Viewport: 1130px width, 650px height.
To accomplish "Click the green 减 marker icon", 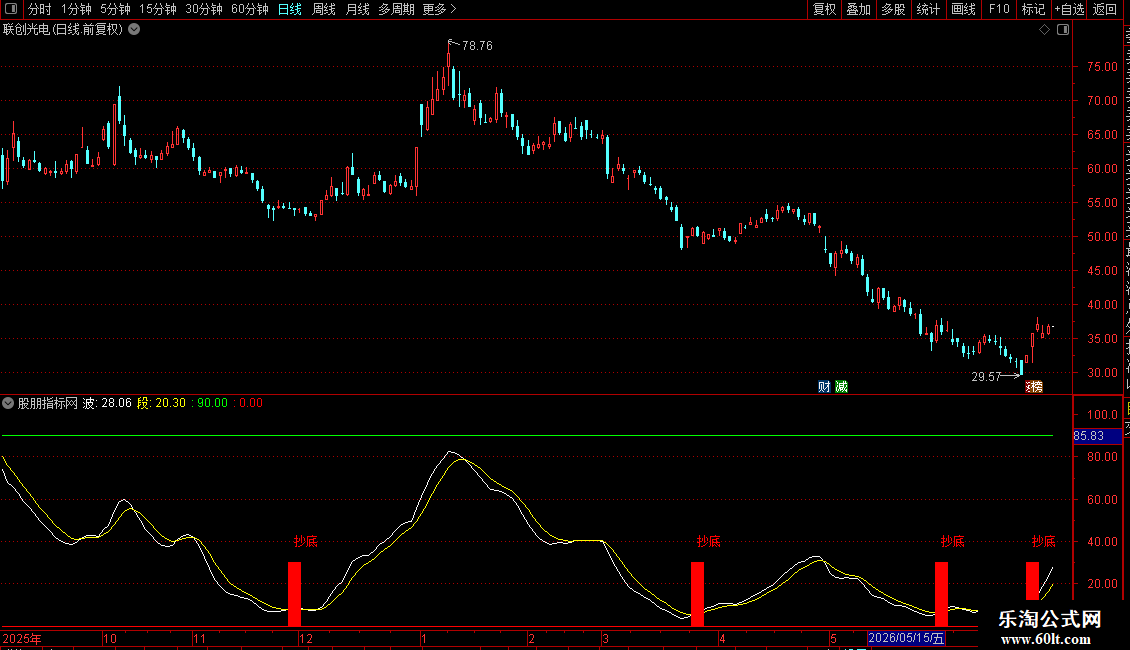I will 841,387.
